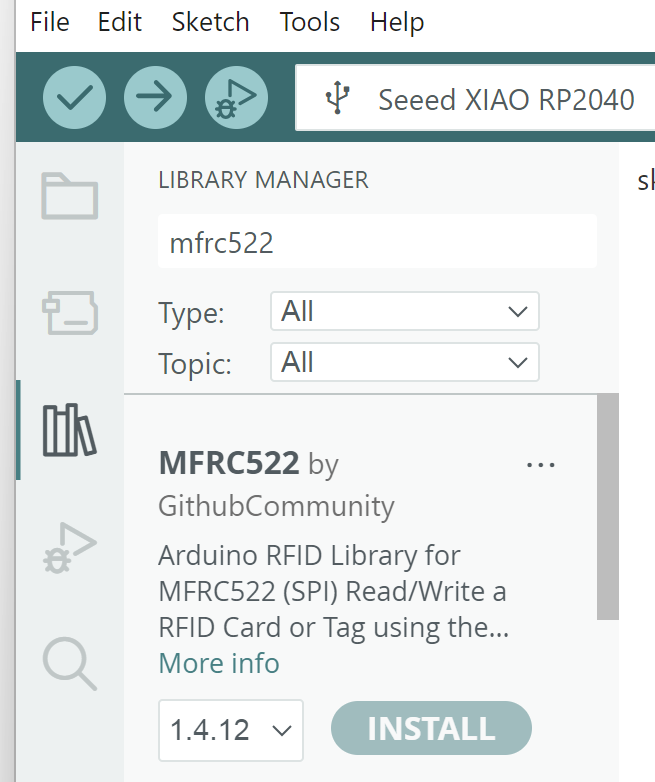Open the MFRC522 library more options menu
The height and width of the screenshot is (782, 655).
[x=540, y=465]
